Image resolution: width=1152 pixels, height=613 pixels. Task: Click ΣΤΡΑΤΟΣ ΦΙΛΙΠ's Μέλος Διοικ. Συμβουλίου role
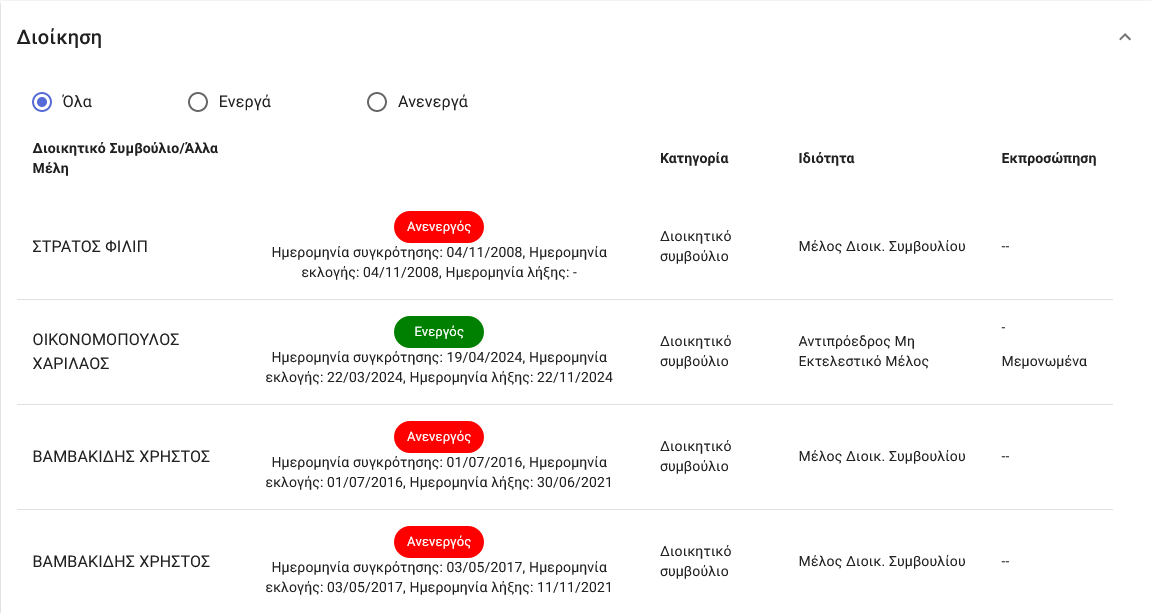coord(882,246)
